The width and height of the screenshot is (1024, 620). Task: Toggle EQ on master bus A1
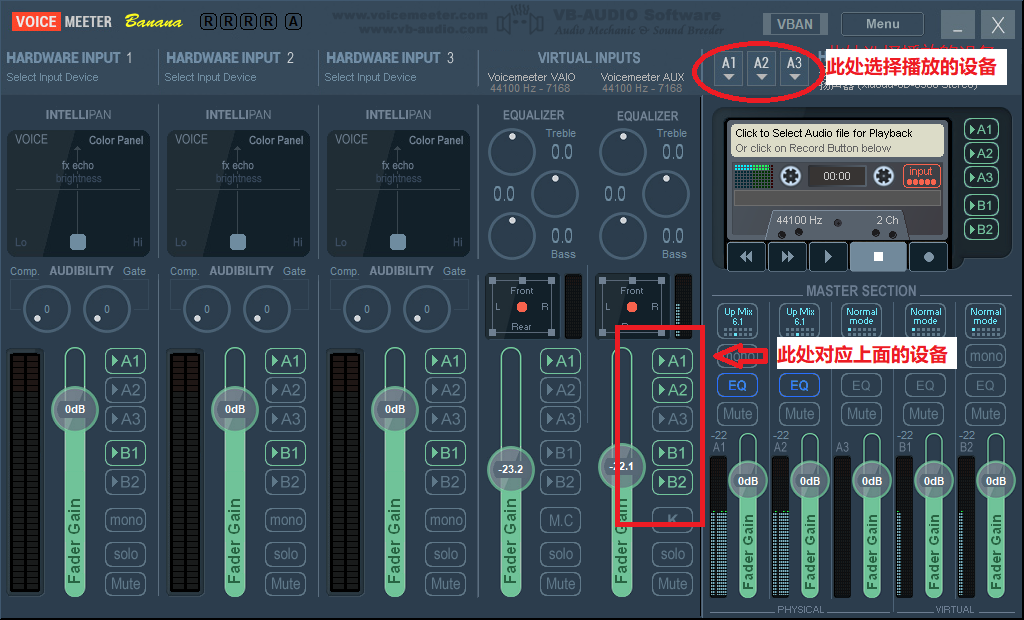pos(737,385)
